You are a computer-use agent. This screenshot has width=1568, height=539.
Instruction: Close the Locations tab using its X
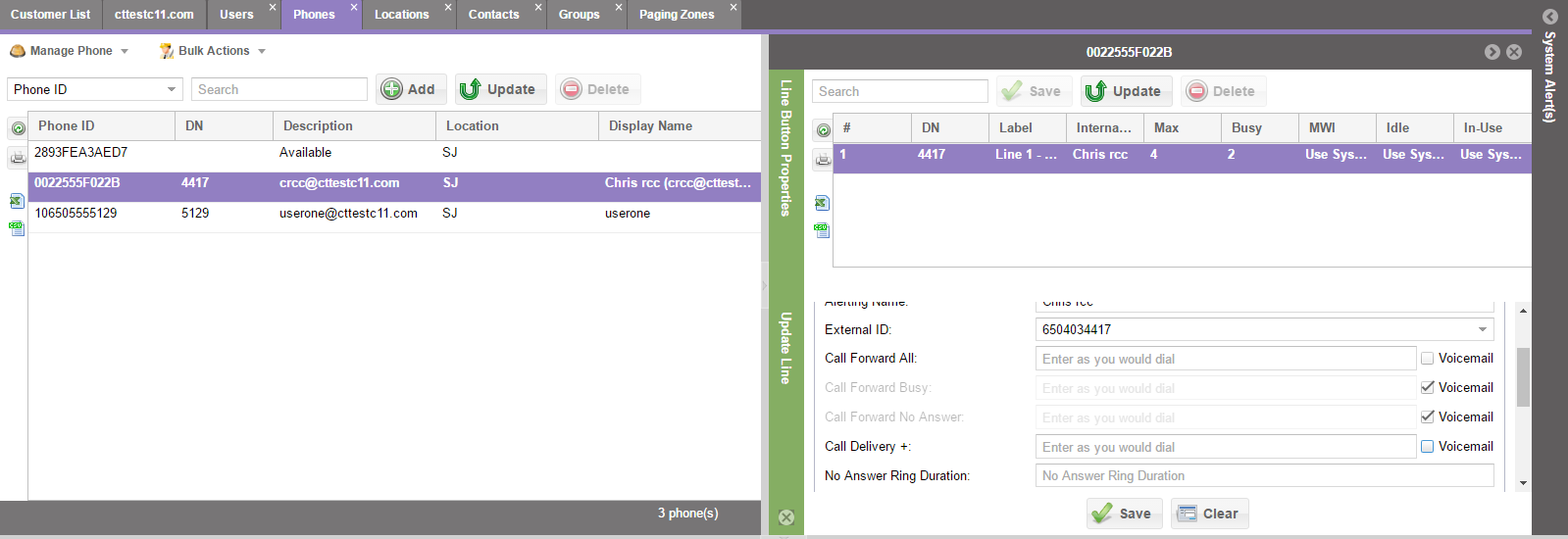coord(448,7)
